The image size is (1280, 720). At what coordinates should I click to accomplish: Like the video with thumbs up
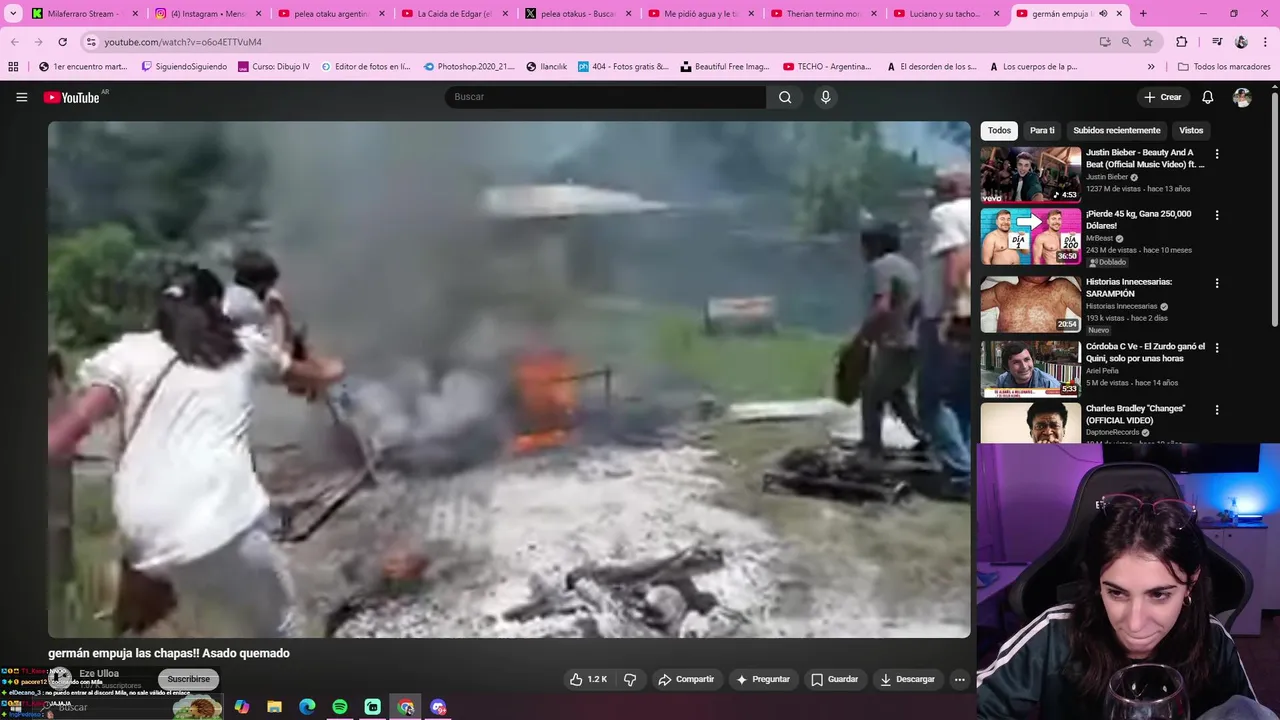coord(589,679)
